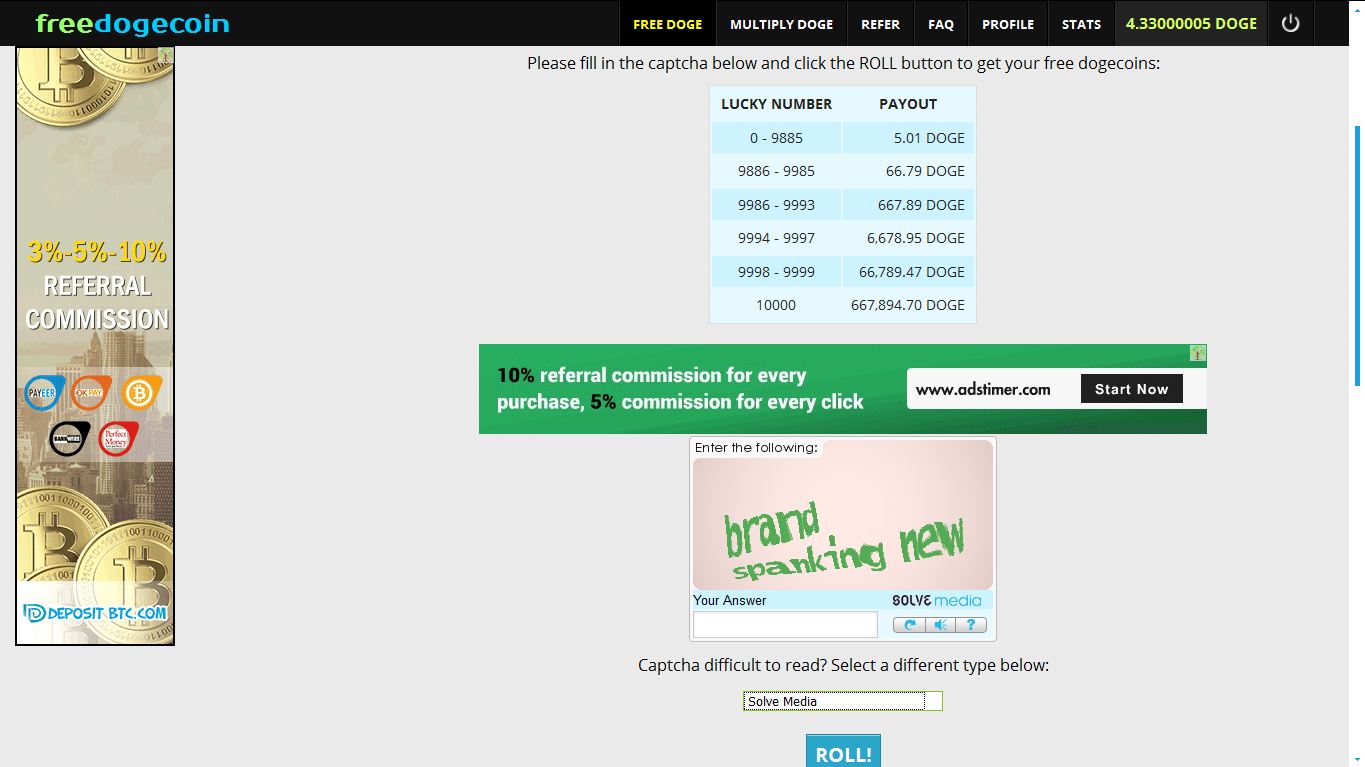Click the 10000 lucky number cell

776,305
